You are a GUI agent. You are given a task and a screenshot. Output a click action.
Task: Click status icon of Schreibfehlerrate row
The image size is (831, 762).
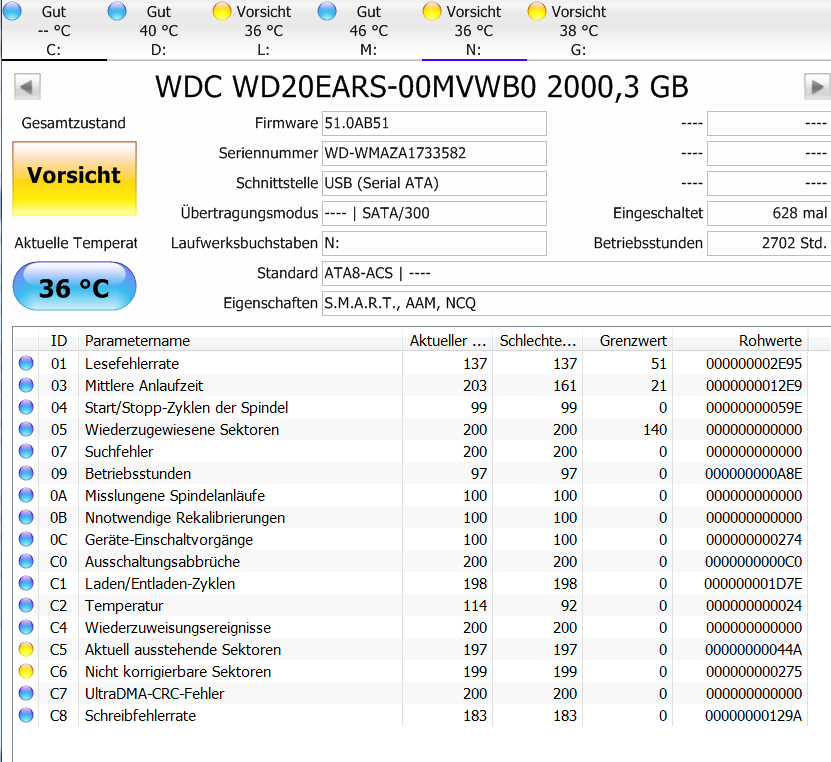pyautogui.click(x=26, y=715)
